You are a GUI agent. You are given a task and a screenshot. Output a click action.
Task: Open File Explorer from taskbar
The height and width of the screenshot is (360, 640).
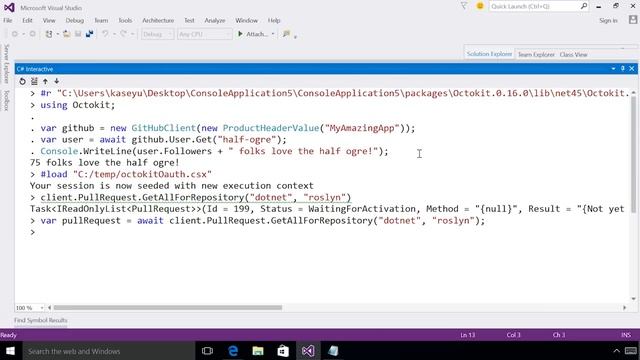pyautogui.click(x=258, y=351)
